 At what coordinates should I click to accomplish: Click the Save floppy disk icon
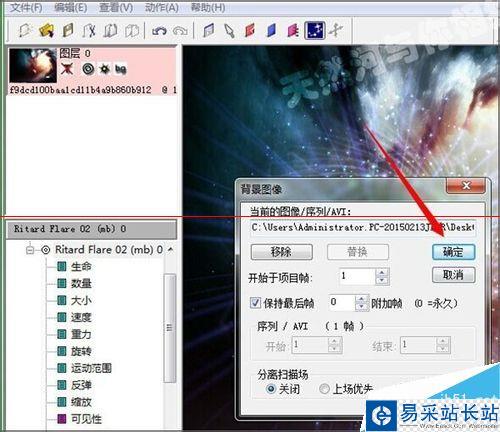pos(68,31)
